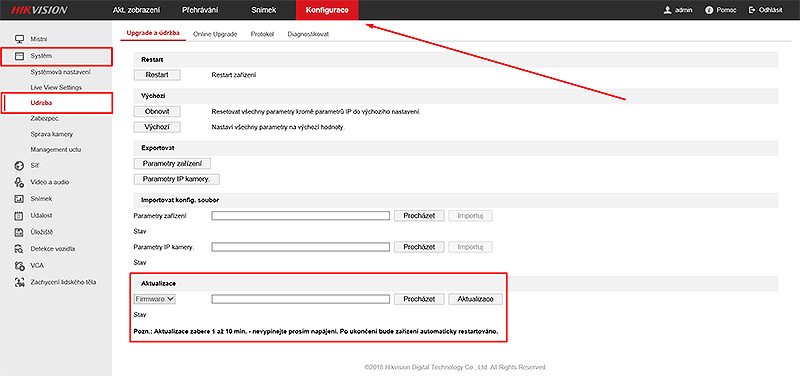Image resolution: width=800 pixels, height=376 pixels.
Task: Click the admin user icon
Action: (667, 10)
